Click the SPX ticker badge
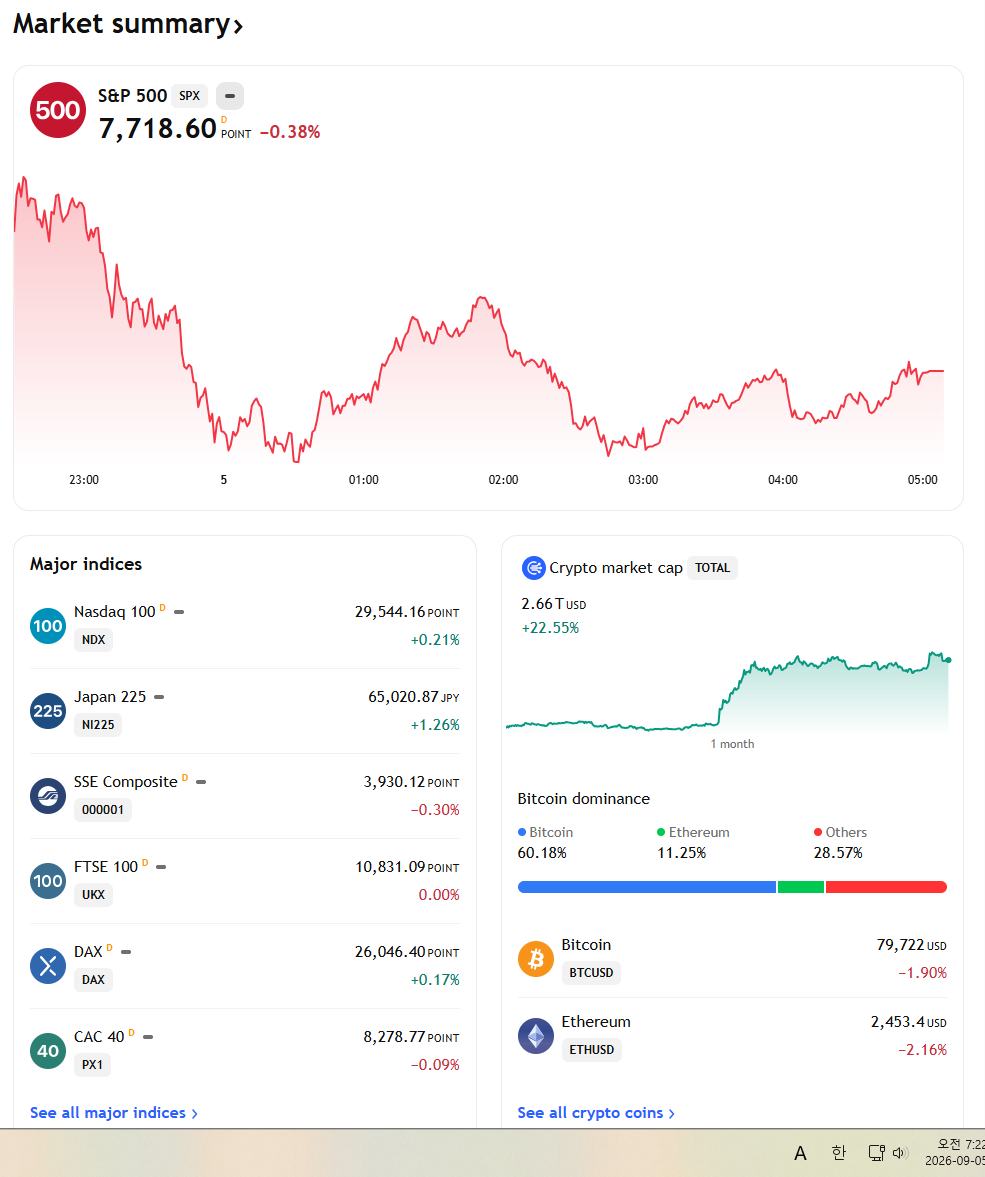The image size is (985, 1177). (189, 96)
